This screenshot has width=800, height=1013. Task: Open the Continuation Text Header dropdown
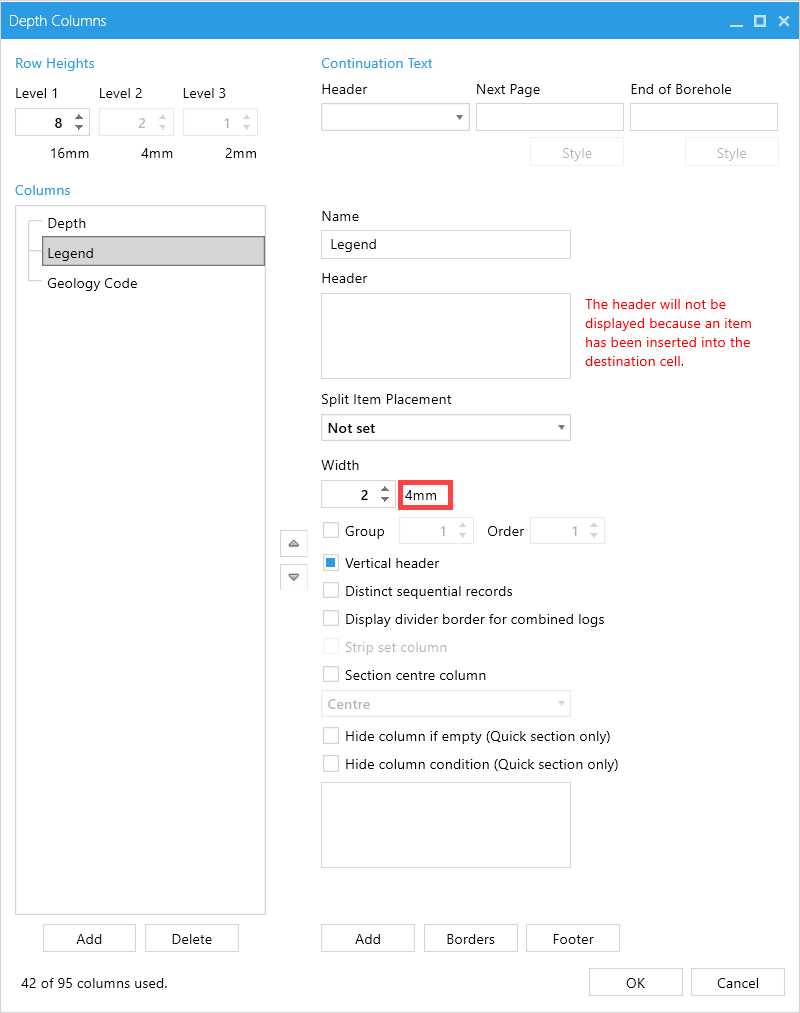[395, 117]
